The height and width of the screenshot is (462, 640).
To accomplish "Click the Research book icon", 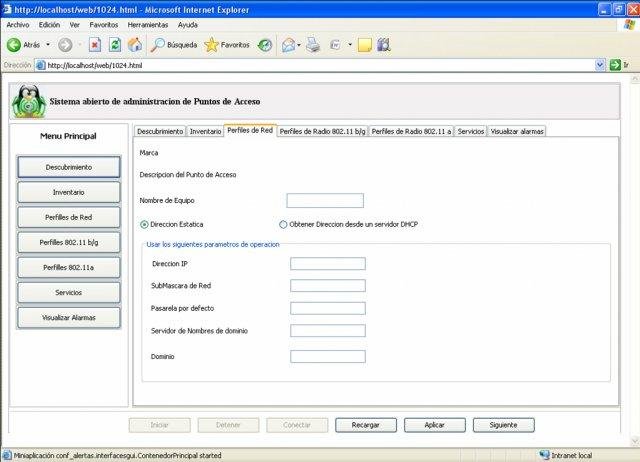I will [384, 45].
